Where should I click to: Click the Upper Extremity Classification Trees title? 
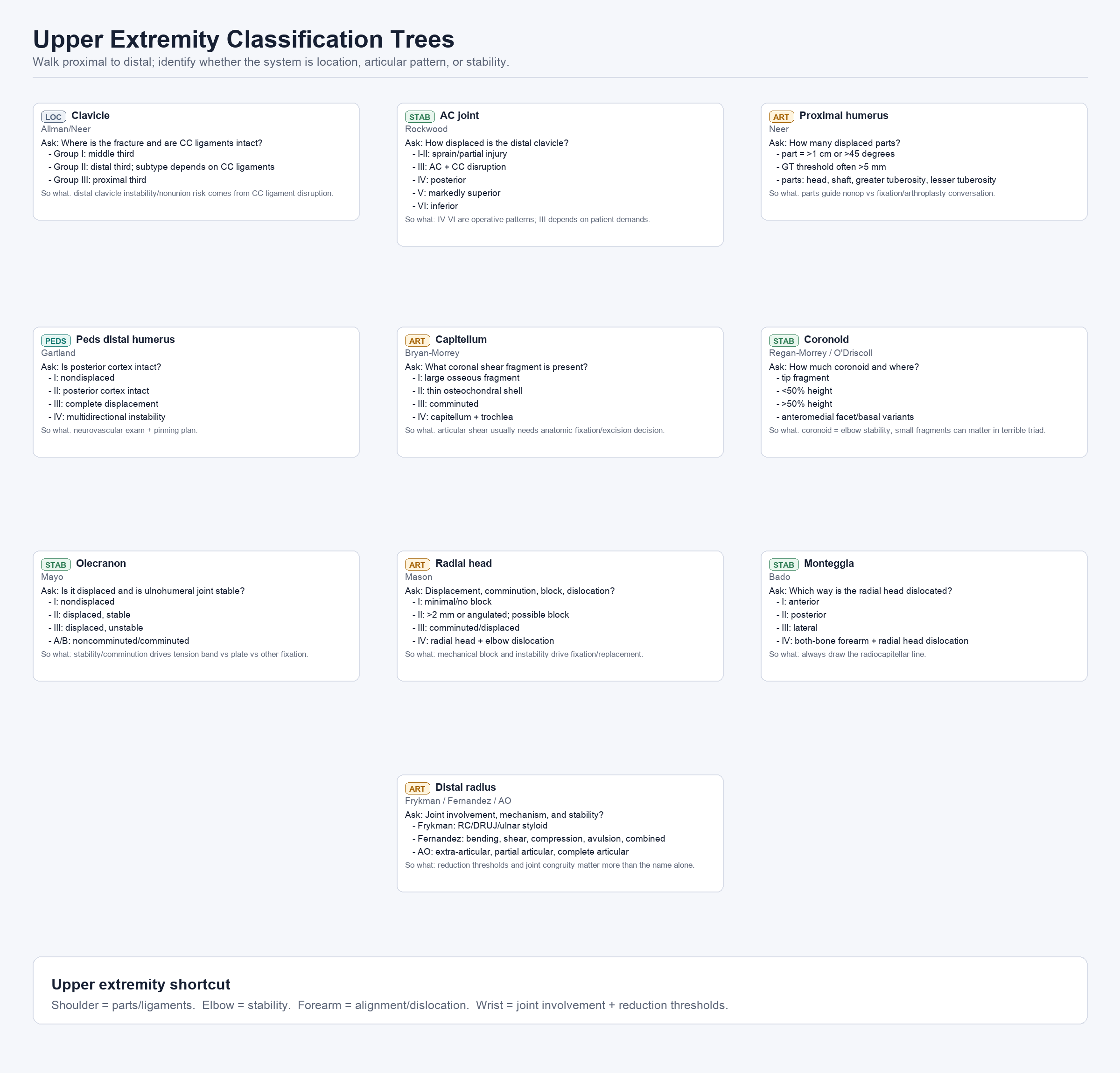[244, 40]
